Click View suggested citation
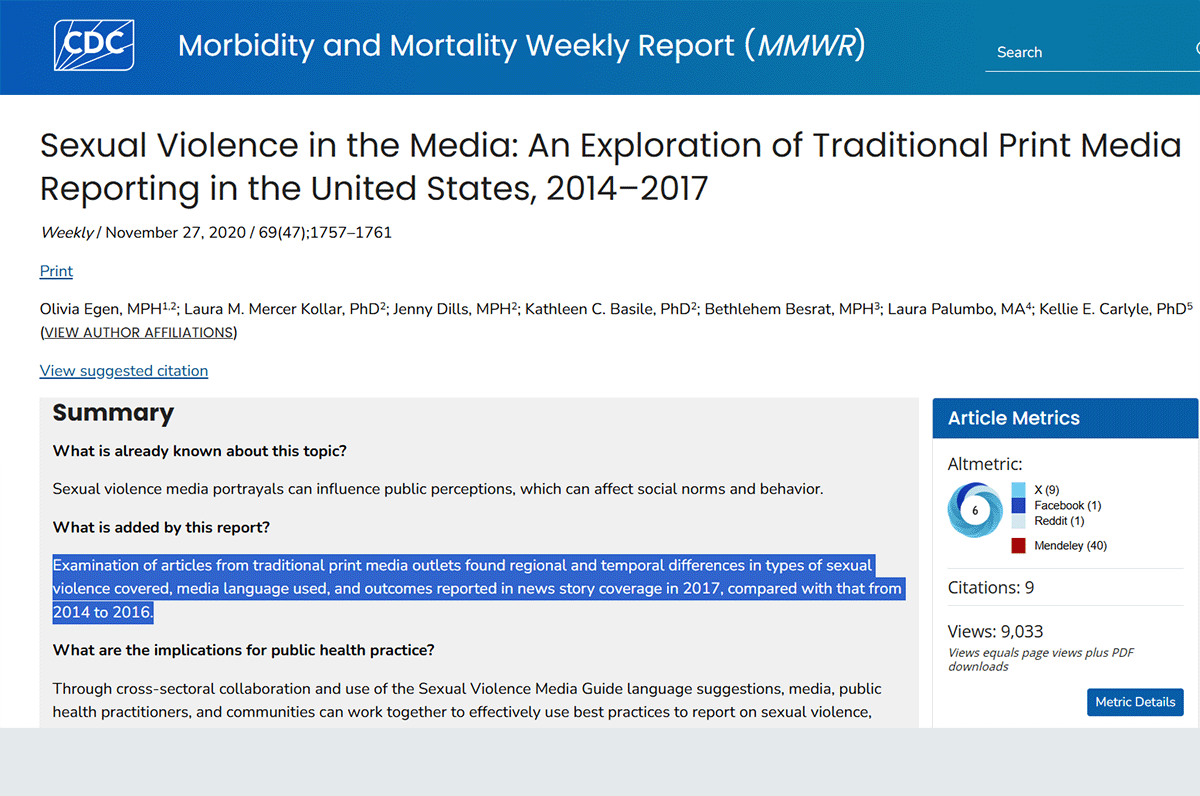The height and width of the screenshot is (796, 1200). click(123, 370)
